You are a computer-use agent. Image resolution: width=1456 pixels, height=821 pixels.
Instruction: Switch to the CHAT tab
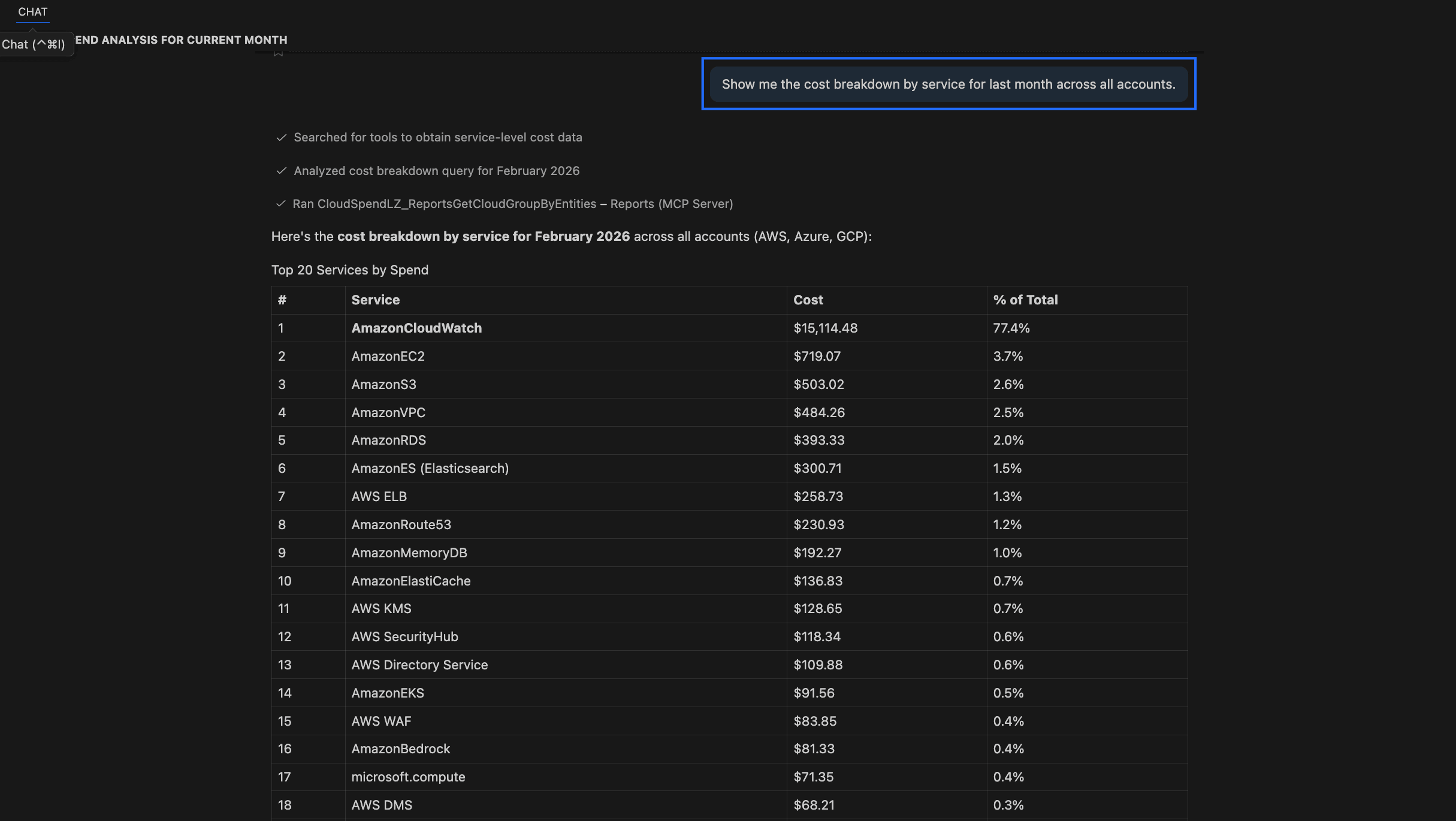(32, 11)
